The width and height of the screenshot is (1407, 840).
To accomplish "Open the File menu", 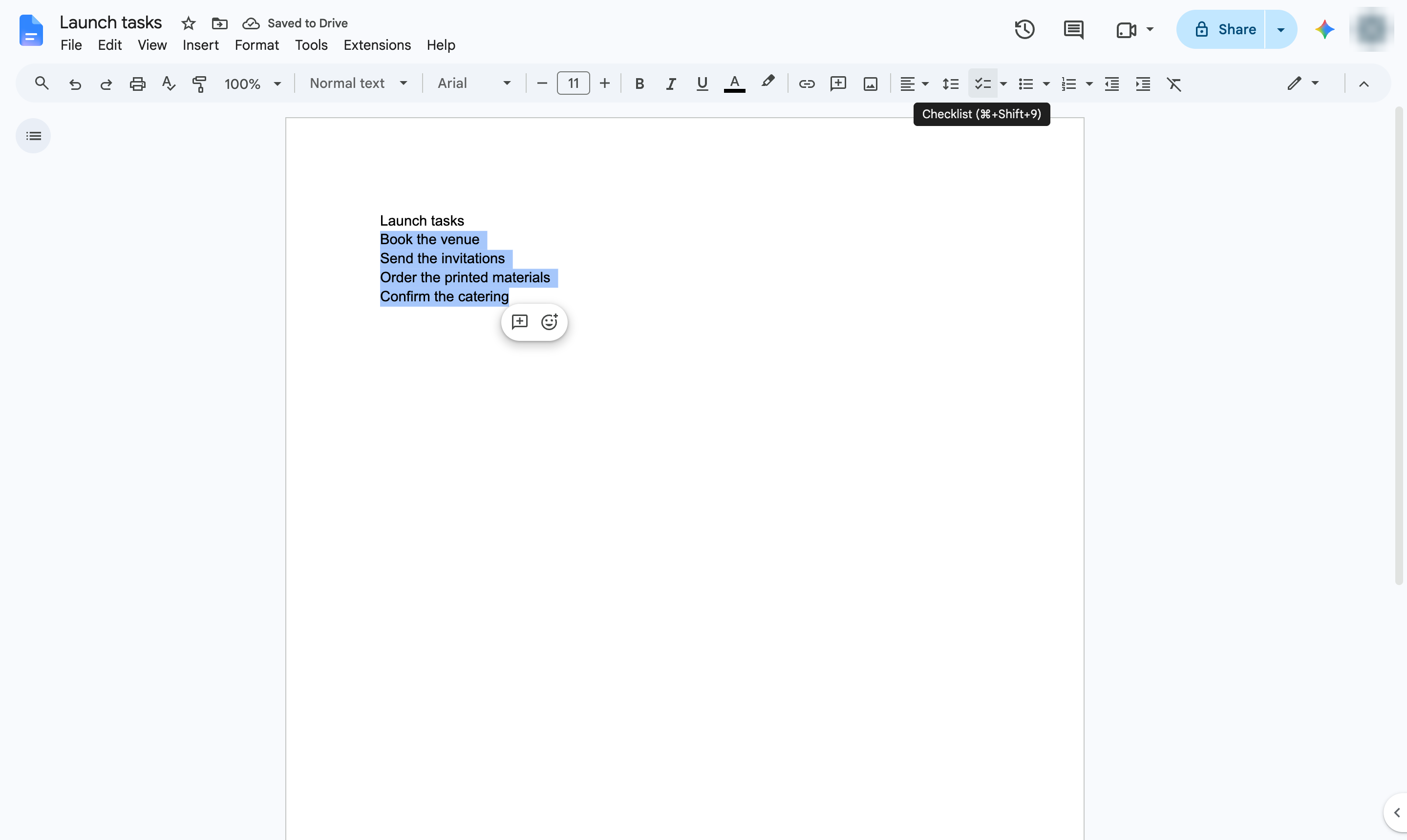I will coord(71,45).
